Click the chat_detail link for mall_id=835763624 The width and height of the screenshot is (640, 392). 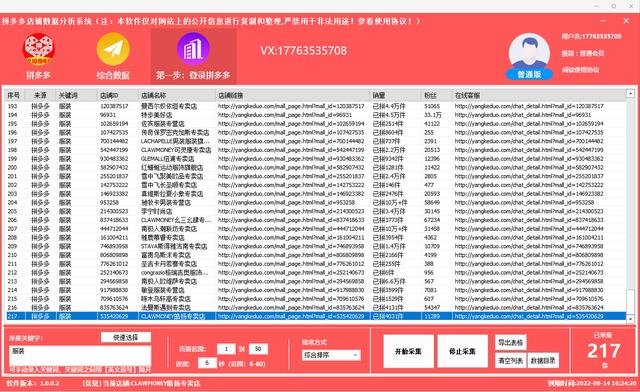tap(529, 307)
